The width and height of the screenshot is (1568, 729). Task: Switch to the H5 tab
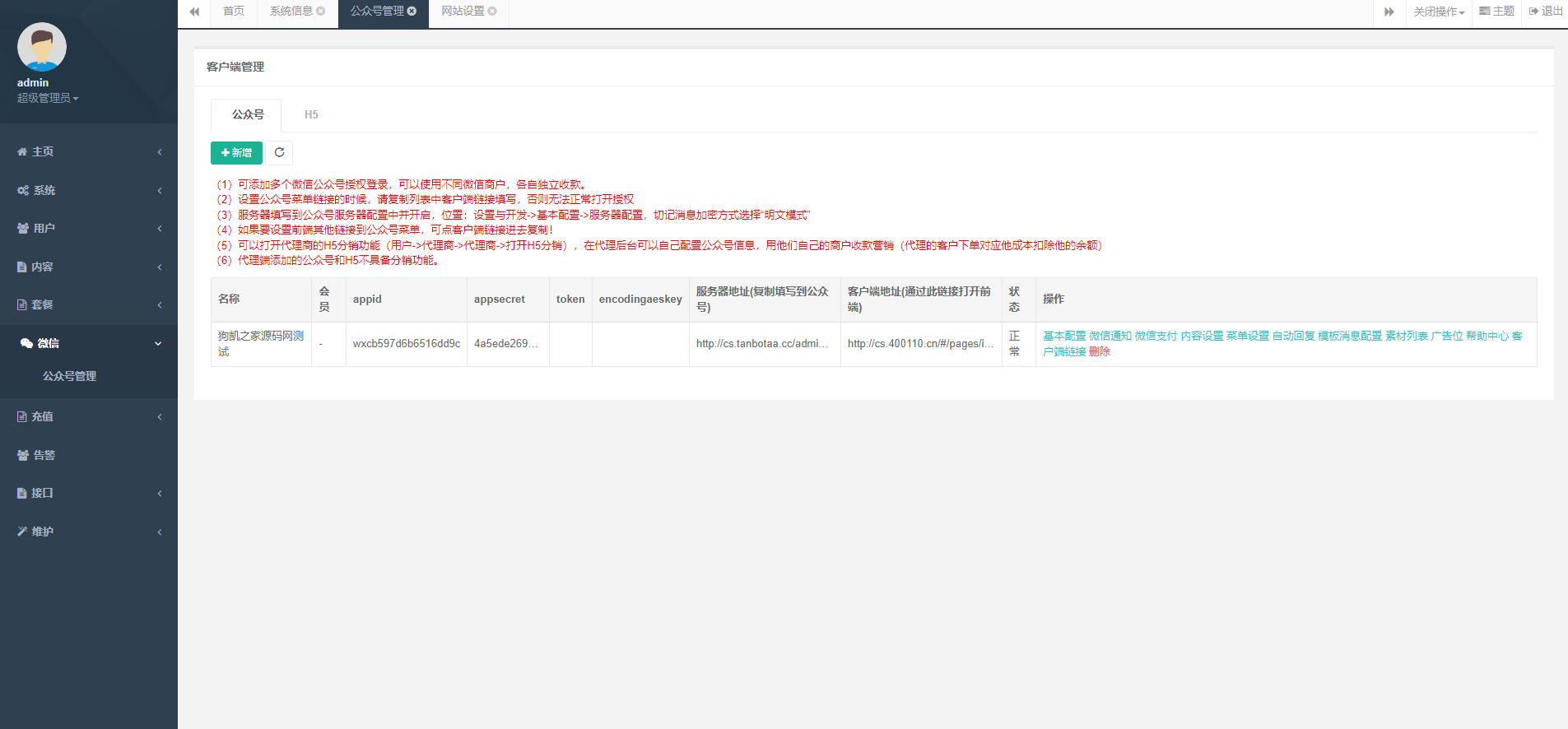click(x=311, y=114)
